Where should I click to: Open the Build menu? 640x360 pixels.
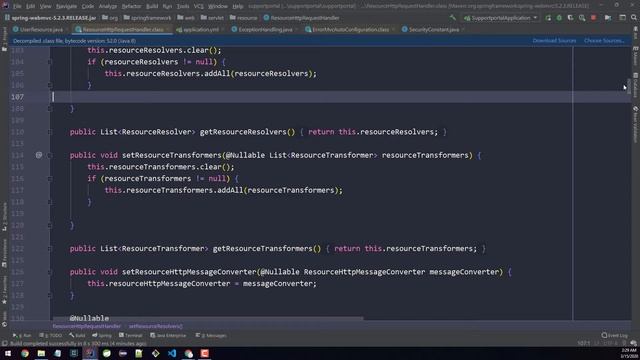(152, 6)
